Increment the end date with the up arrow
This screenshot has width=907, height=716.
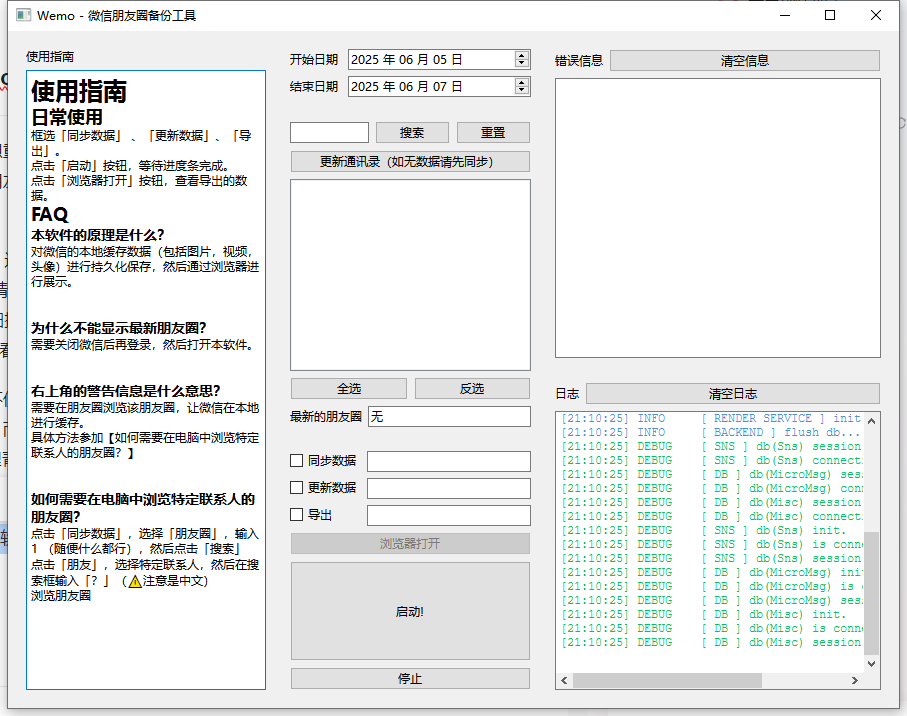point(521,83)
